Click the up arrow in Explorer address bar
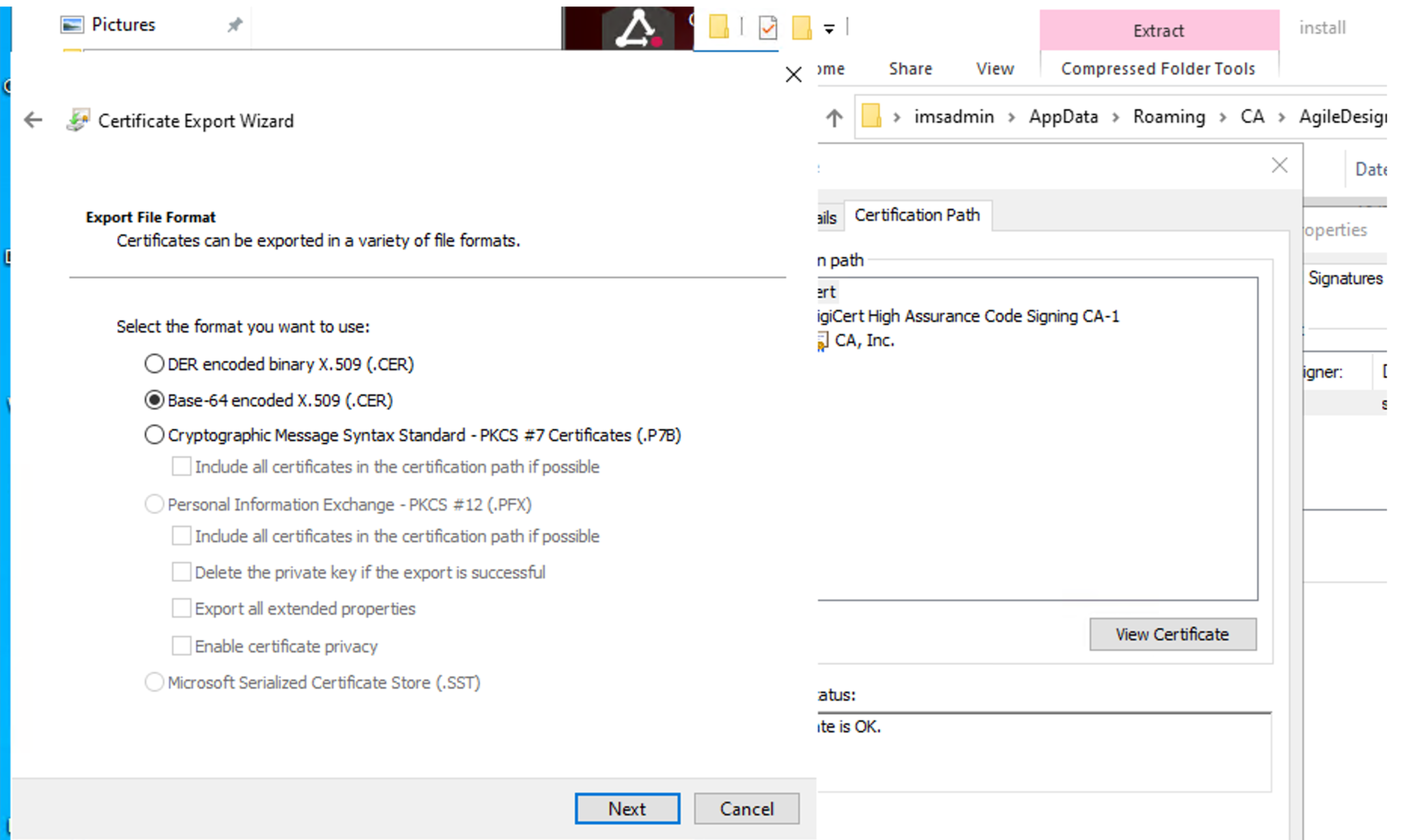Image resolution: width=1403 pixels, height=840 pixels. 834,118
